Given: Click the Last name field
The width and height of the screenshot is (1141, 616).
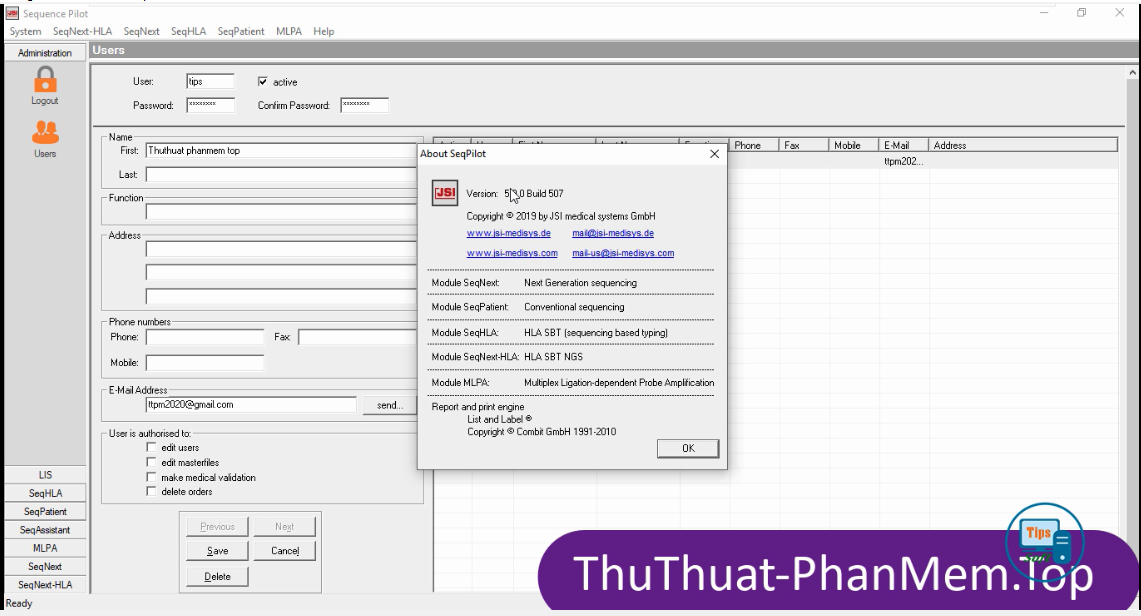Looking at the screenshot, I should (282, 175).
